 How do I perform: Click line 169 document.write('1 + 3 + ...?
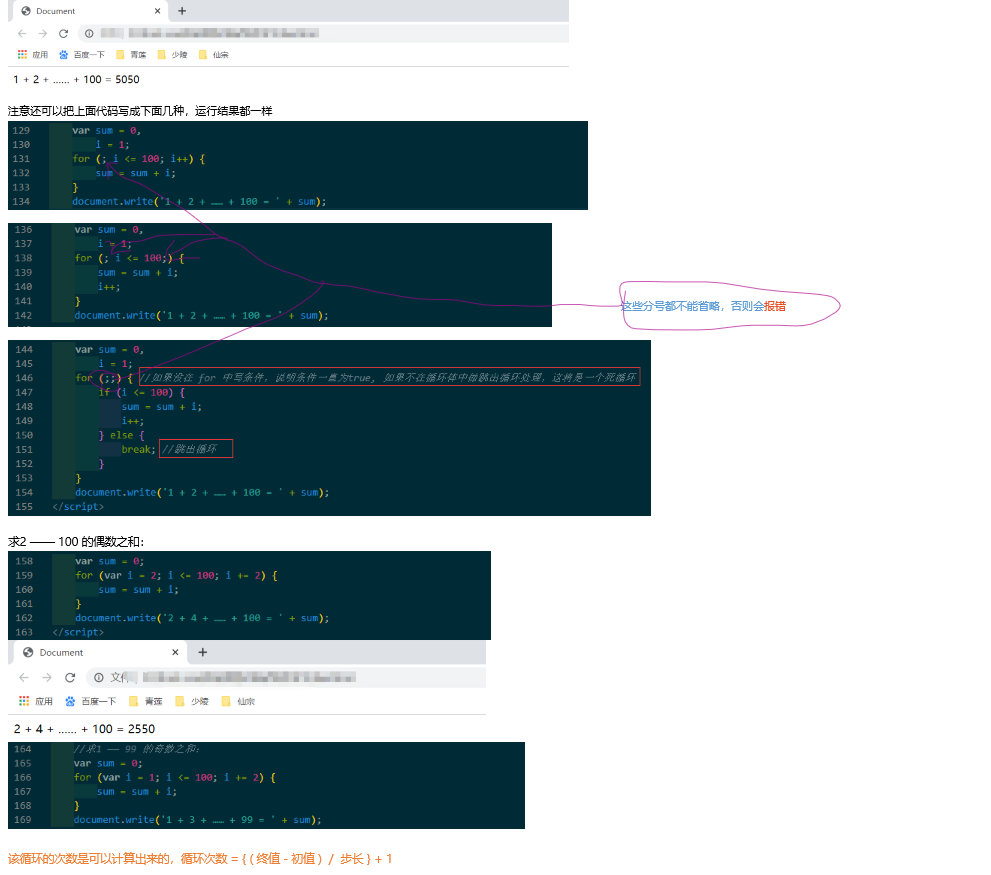[x=198, y=820]
